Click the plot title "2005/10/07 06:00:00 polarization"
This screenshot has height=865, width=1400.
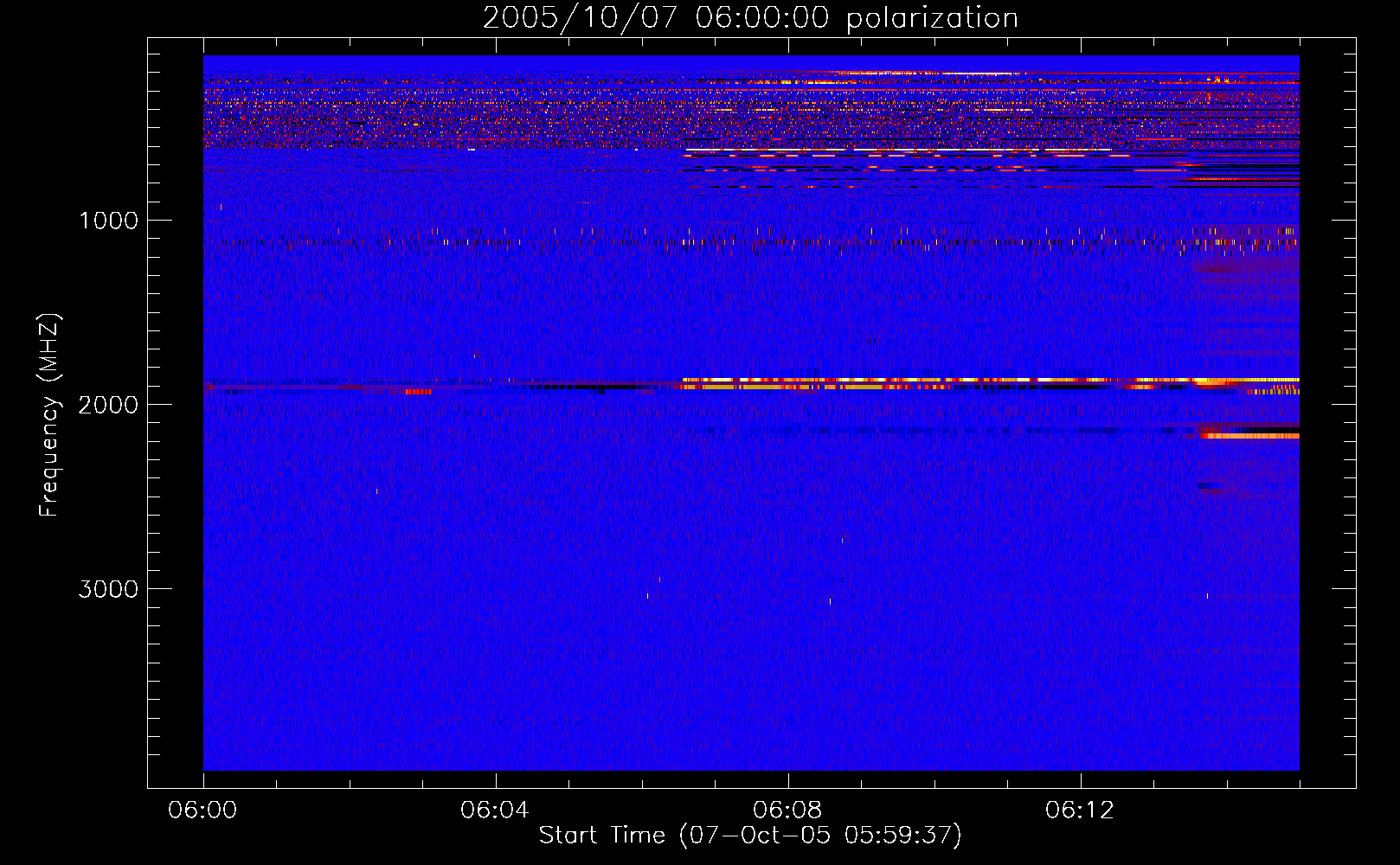tap(750, 18)
